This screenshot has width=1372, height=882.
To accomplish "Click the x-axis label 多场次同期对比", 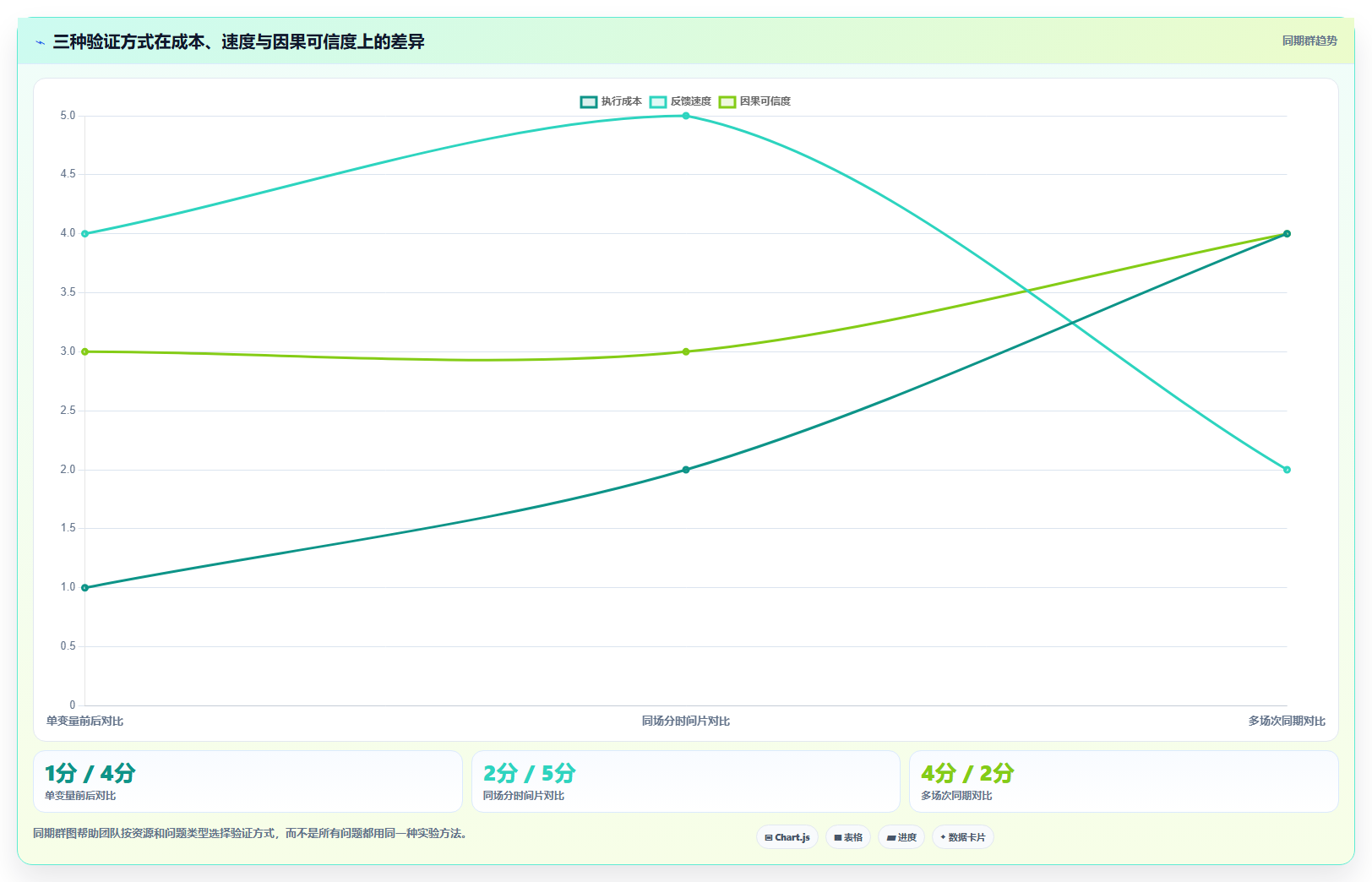I will 1287,721.
